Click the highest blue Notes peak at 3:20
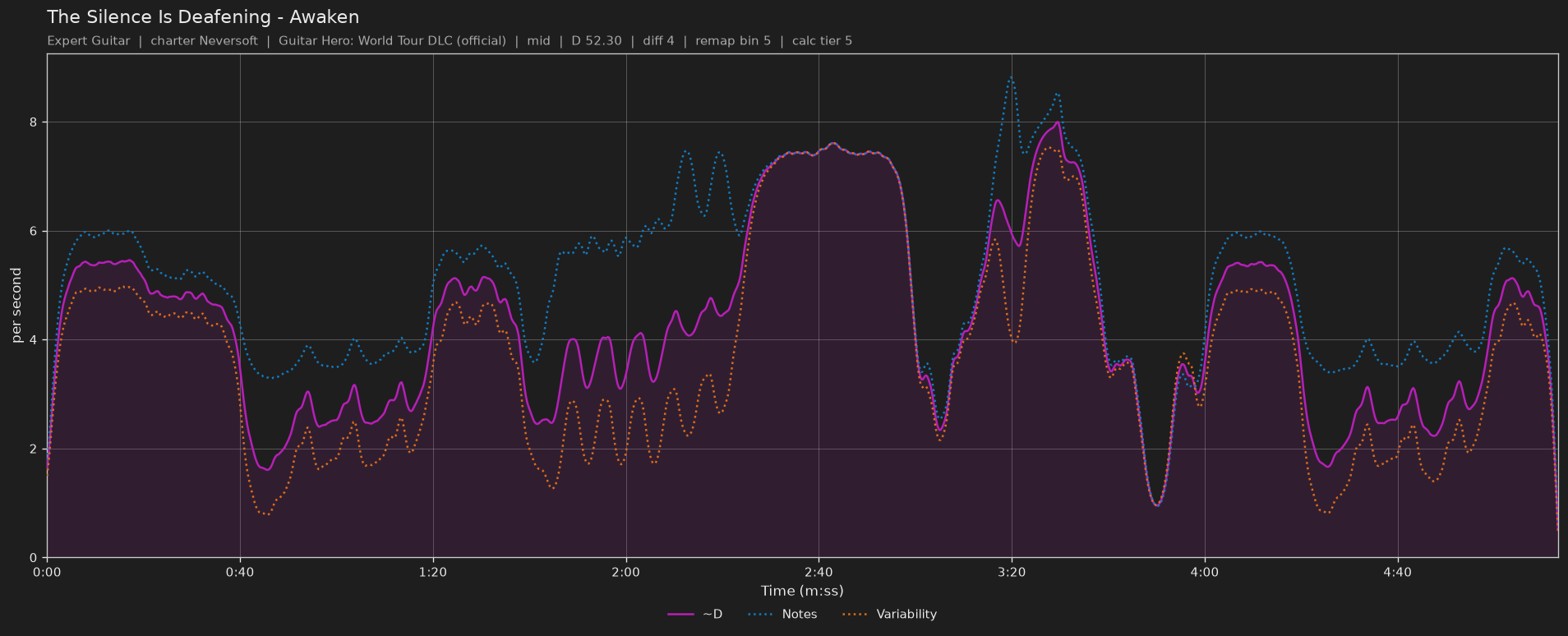 point(1012,78)
